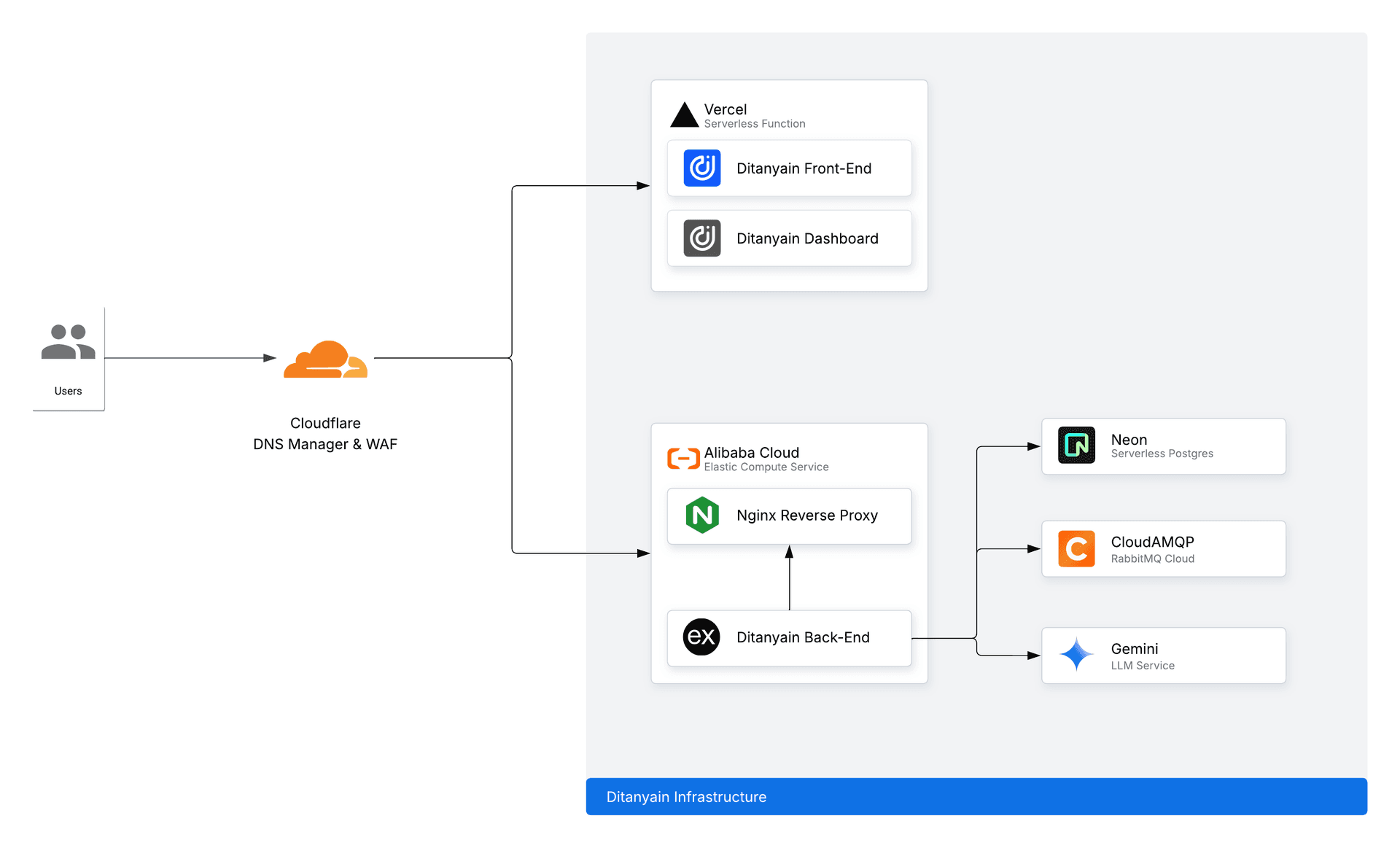Select the Vercel triangle logo
The image size is (1400, 848).
684,114
